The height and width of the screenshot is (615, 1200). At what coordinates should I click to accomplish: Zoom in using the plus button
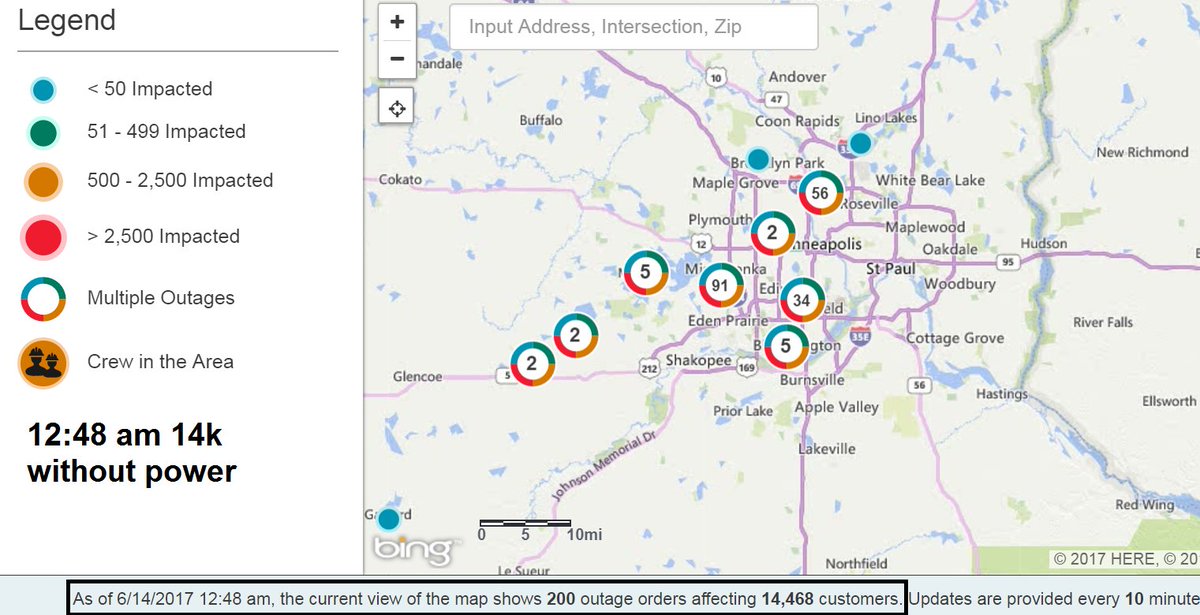click(x=396, y=21)
